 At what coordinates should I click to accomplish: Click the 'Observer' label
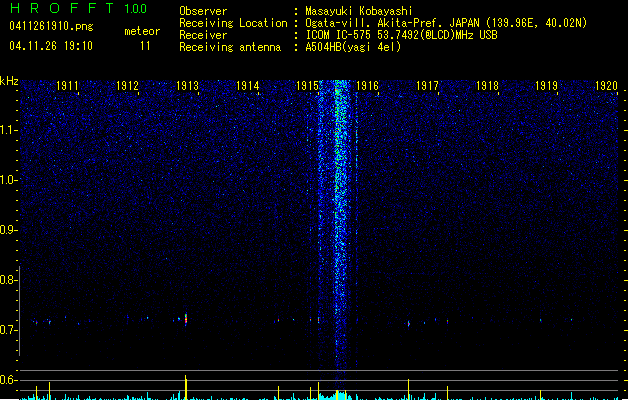click(203, 11)
